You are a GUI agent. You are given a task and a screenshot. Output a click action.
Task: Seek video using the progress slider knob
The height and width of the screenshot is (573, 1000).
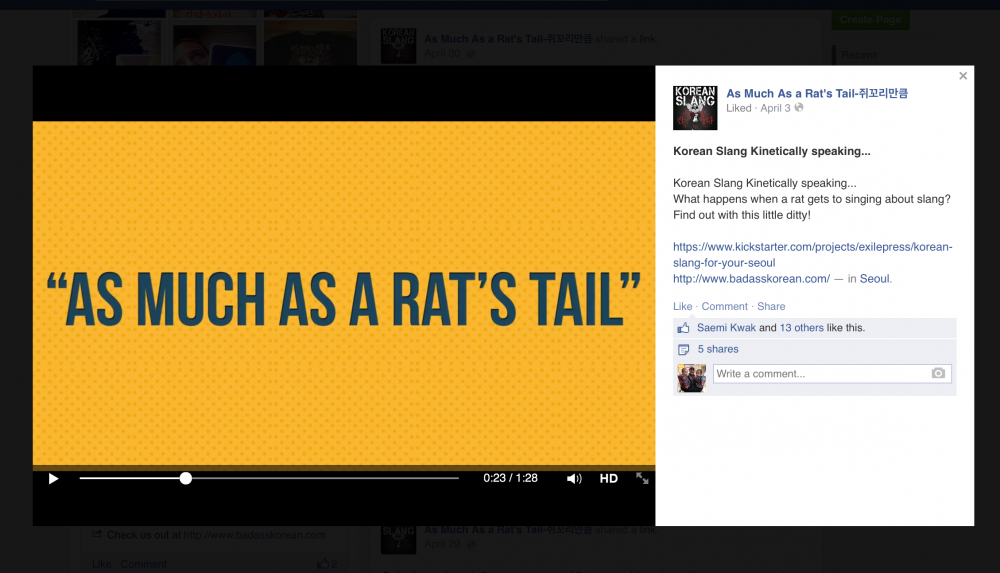[186, 478]
